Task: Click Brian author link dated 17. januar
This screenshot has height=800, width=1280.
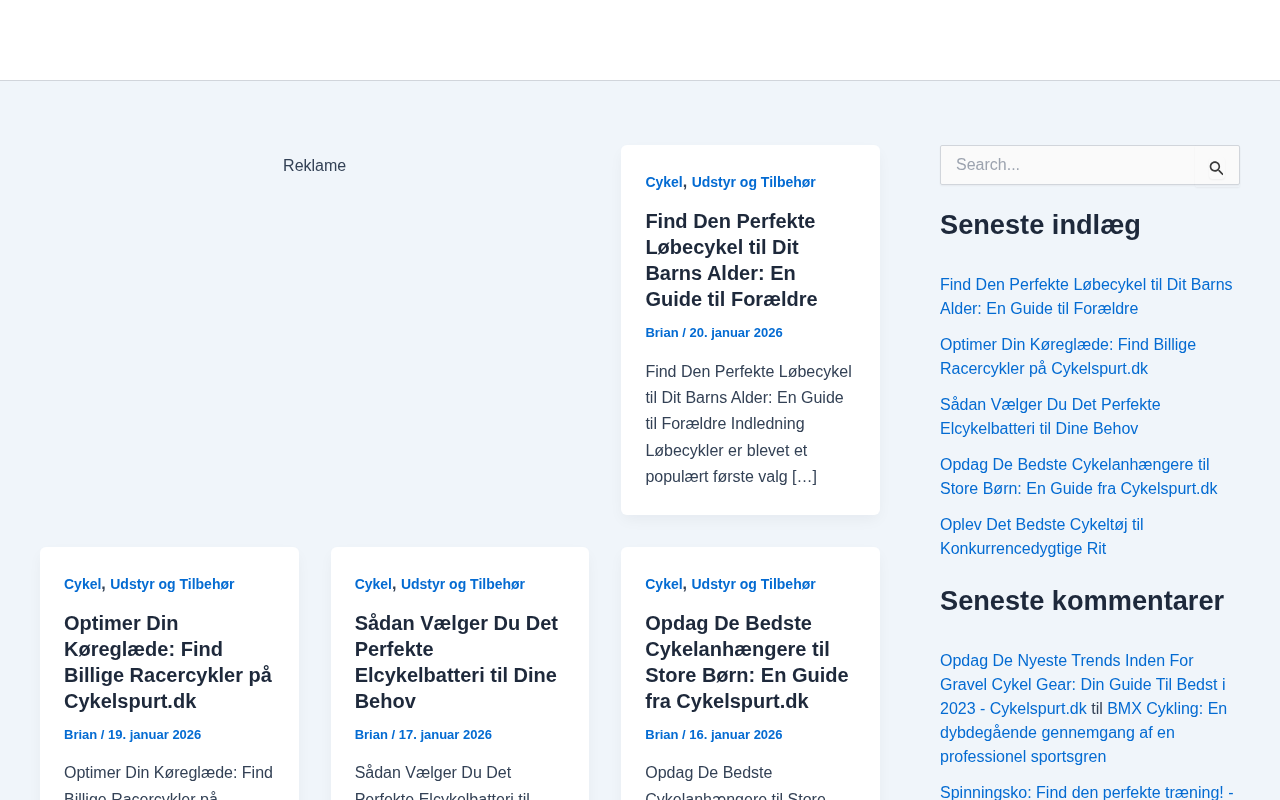Action: (x=371, y=735)
